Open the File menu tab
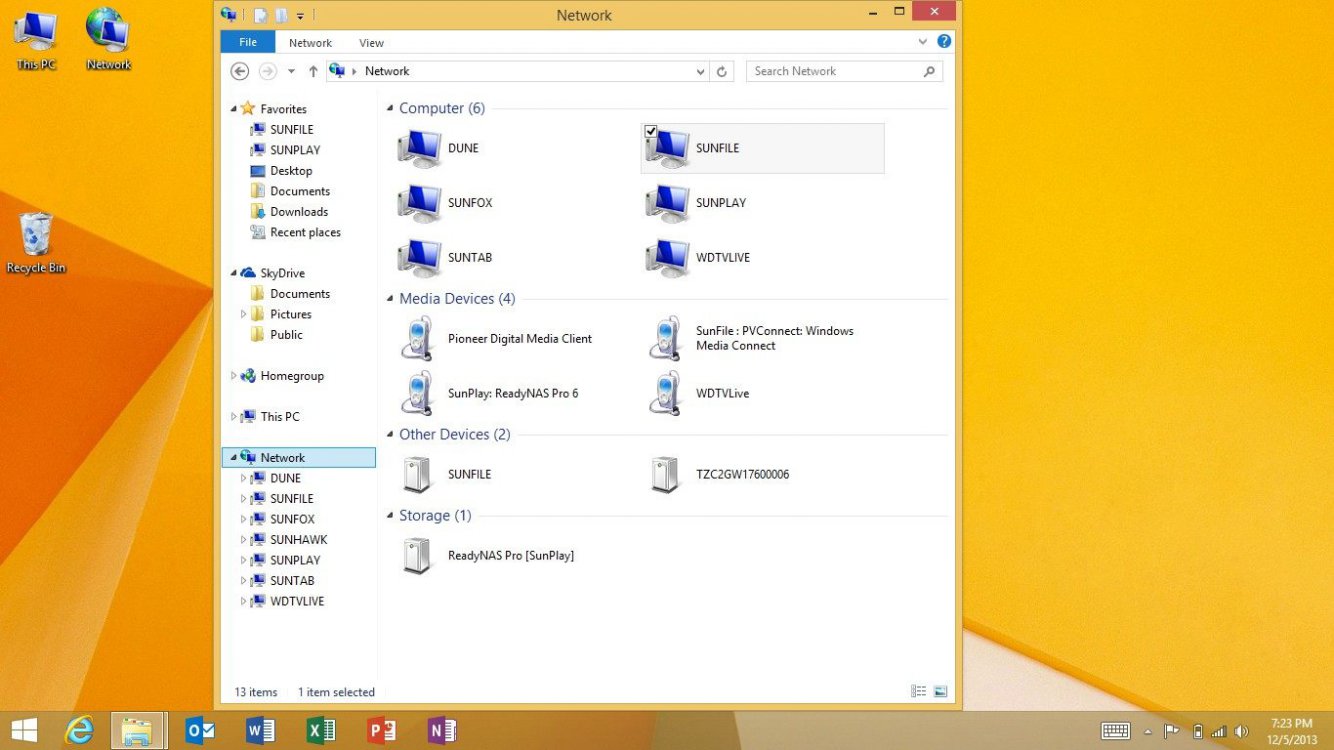The width and height of the screenshot is (1334, 750). tap(248, 42)
